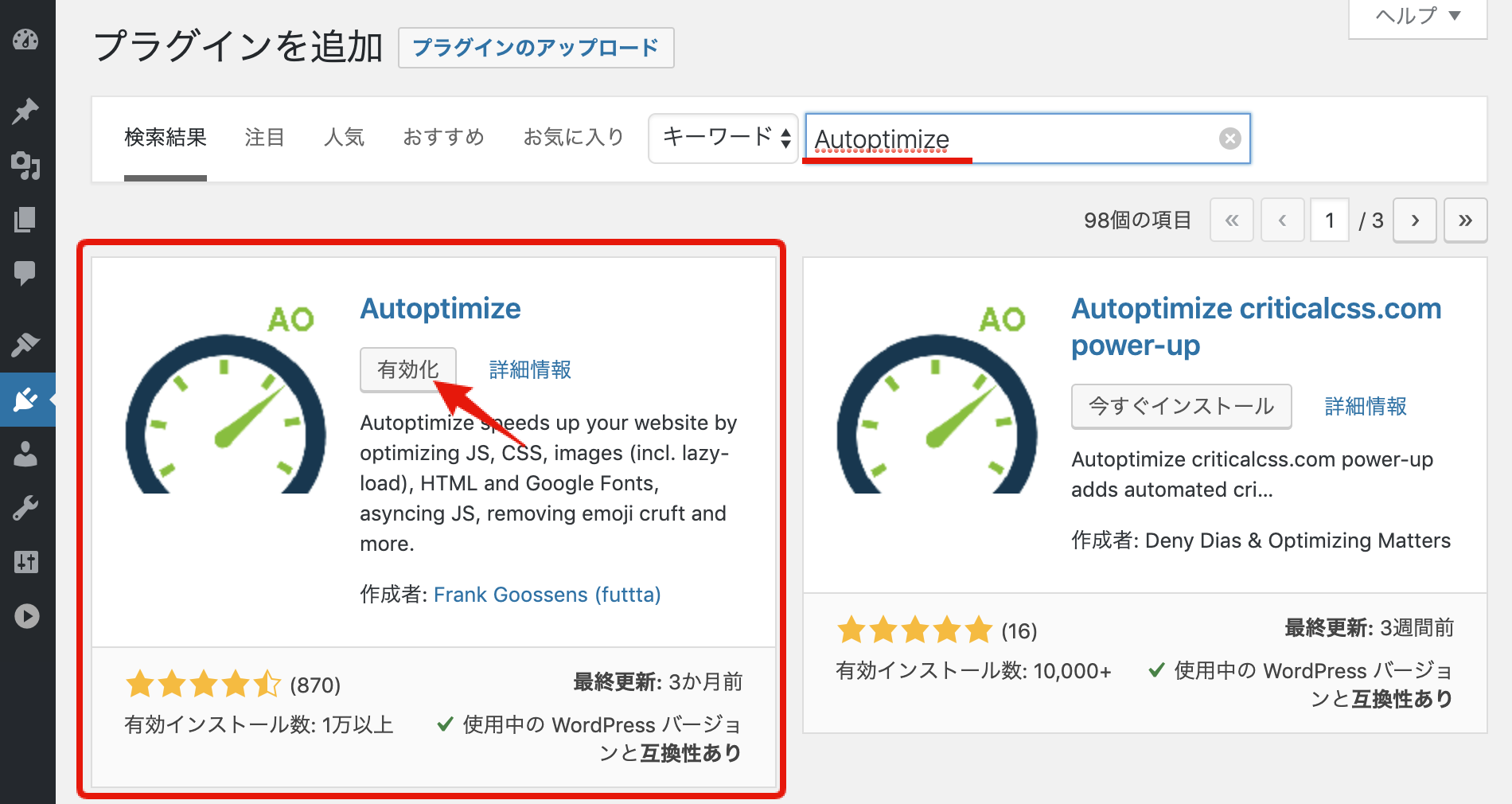Open the Settings sliders icon

click(x=26, y=562)
